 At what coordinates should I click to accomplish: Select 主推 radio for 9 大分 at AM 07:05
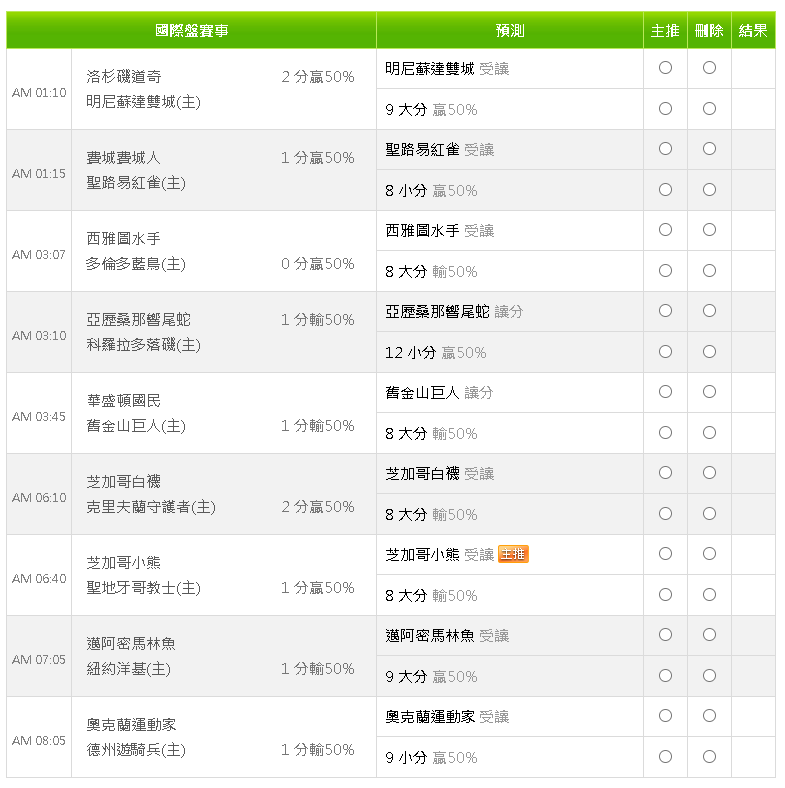tap(665, 675)
